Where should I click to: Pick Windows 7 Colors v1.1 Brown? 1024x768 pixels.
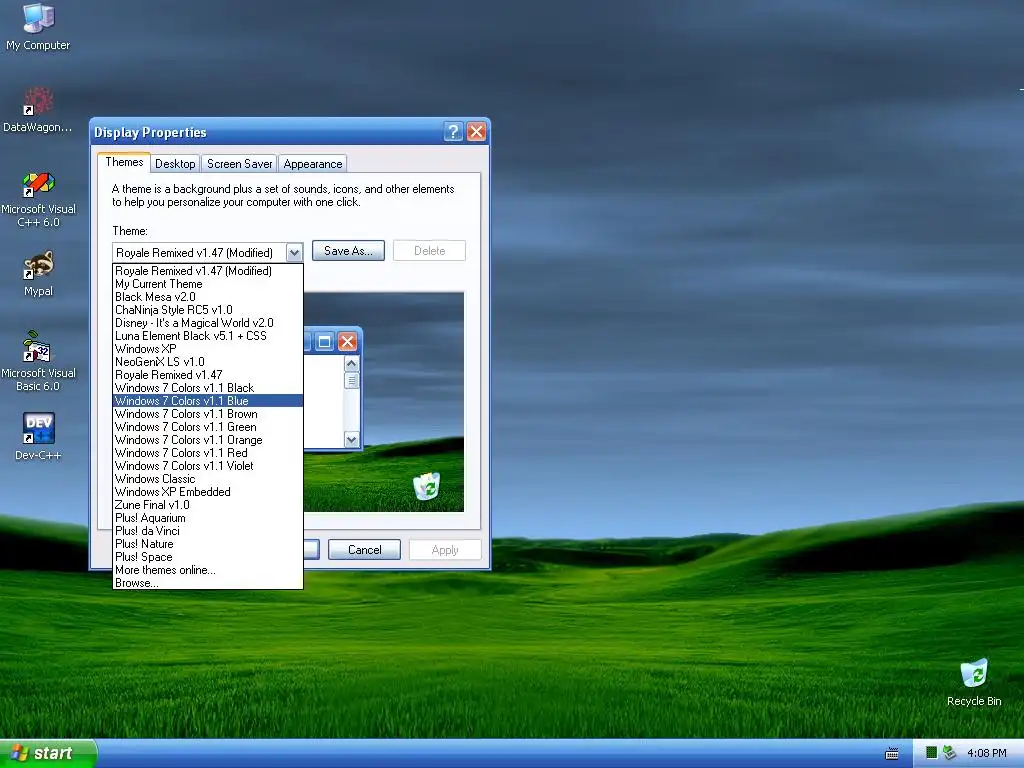(208, 414)
